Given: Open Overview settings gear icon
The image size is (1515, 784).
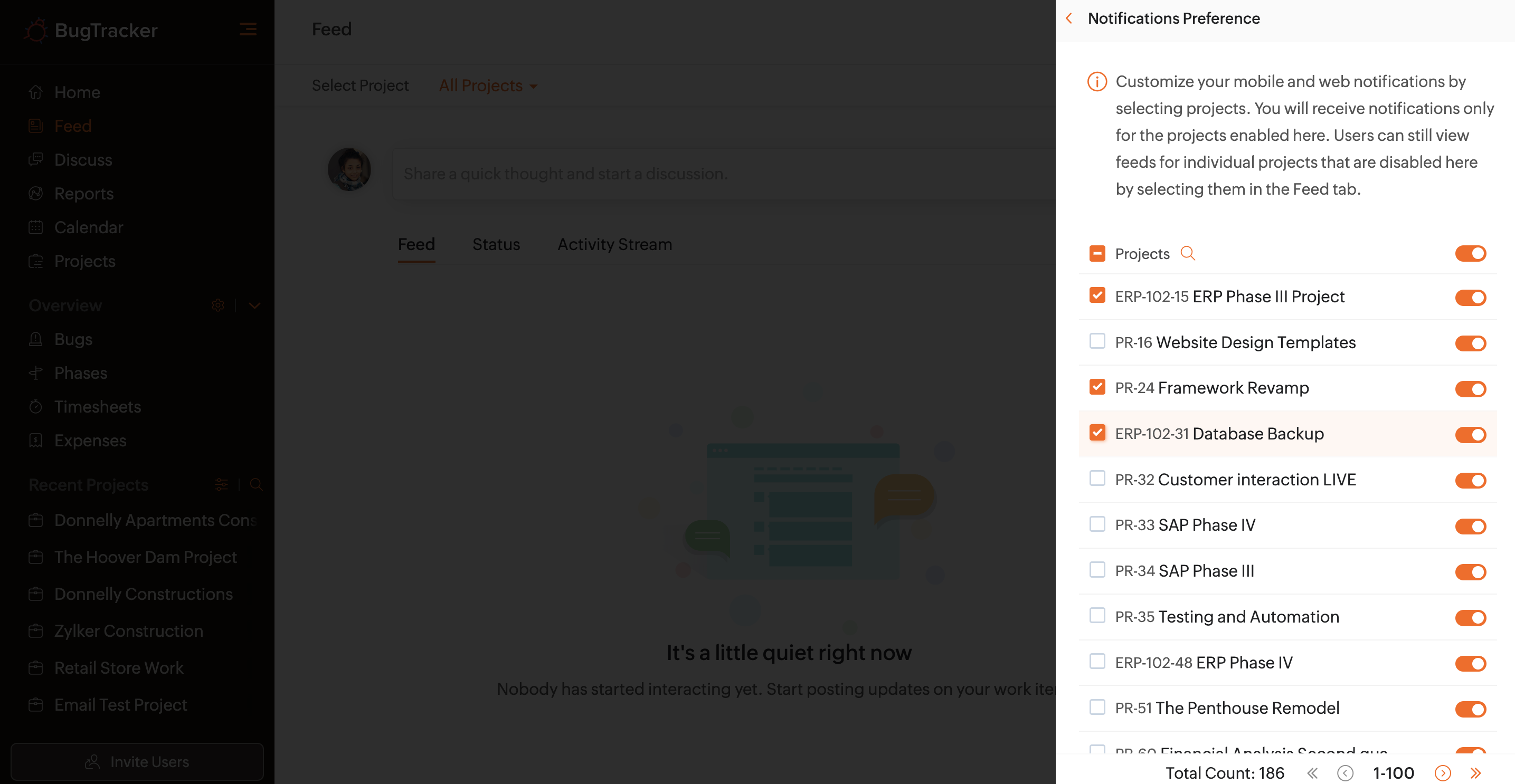Looking at the screenshot, I should point(217,305).
